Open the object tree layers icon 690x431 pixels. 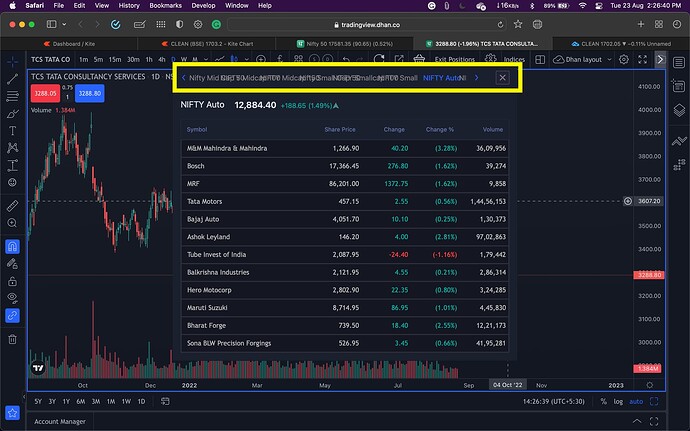pos(679,110)
